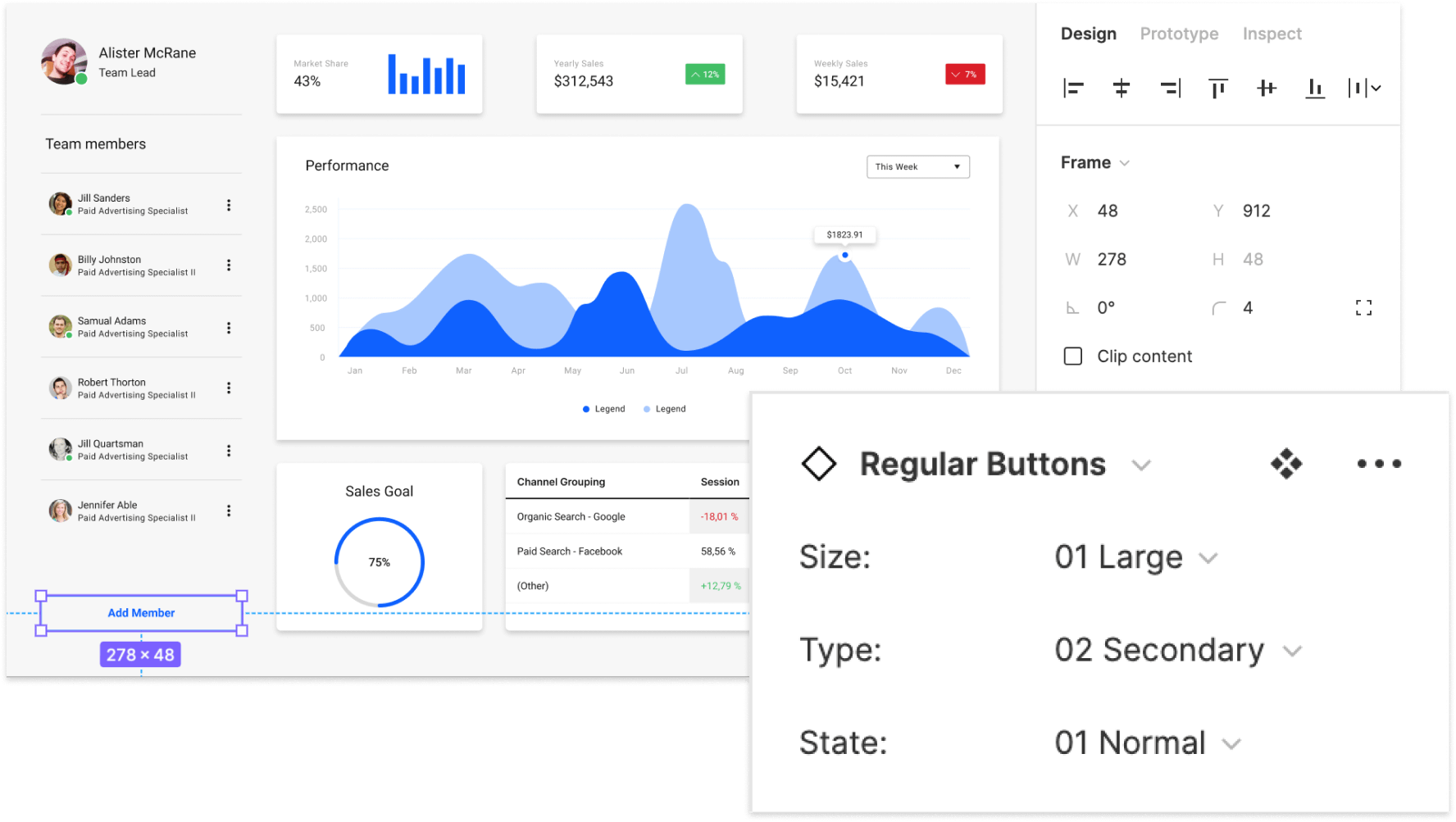
Task: Click the corner radius icon
Action: [x=1219, y=308]
